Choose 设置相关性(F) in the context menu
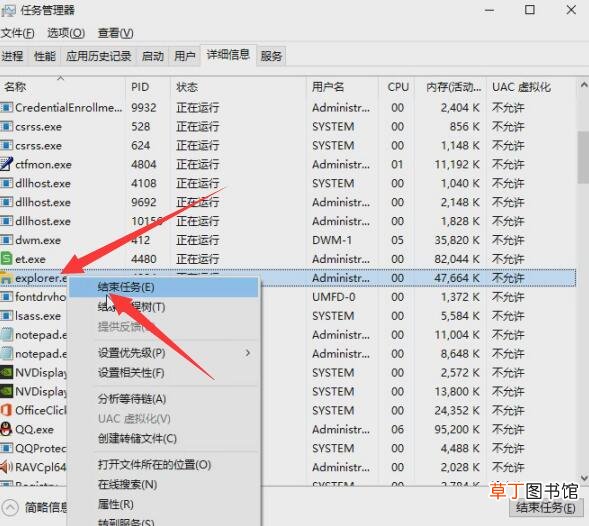 pyautogui.click(x=164, y=373)
